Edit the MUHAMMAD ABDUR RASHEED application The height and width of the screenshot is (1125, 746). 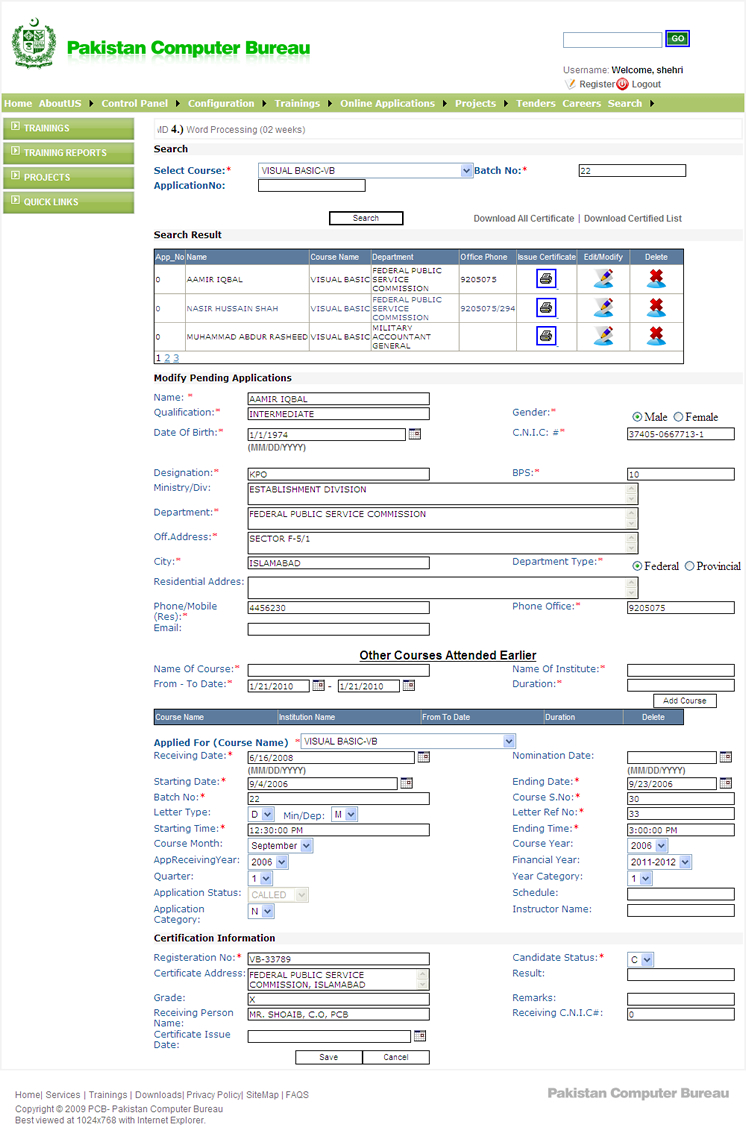pos(604,336)
